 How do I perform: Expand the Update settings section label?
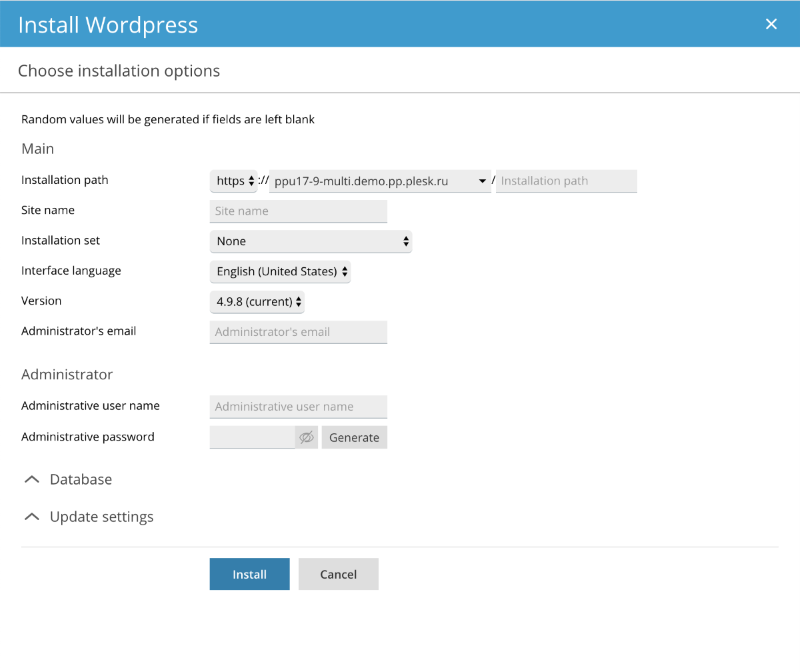coord(101,517)
